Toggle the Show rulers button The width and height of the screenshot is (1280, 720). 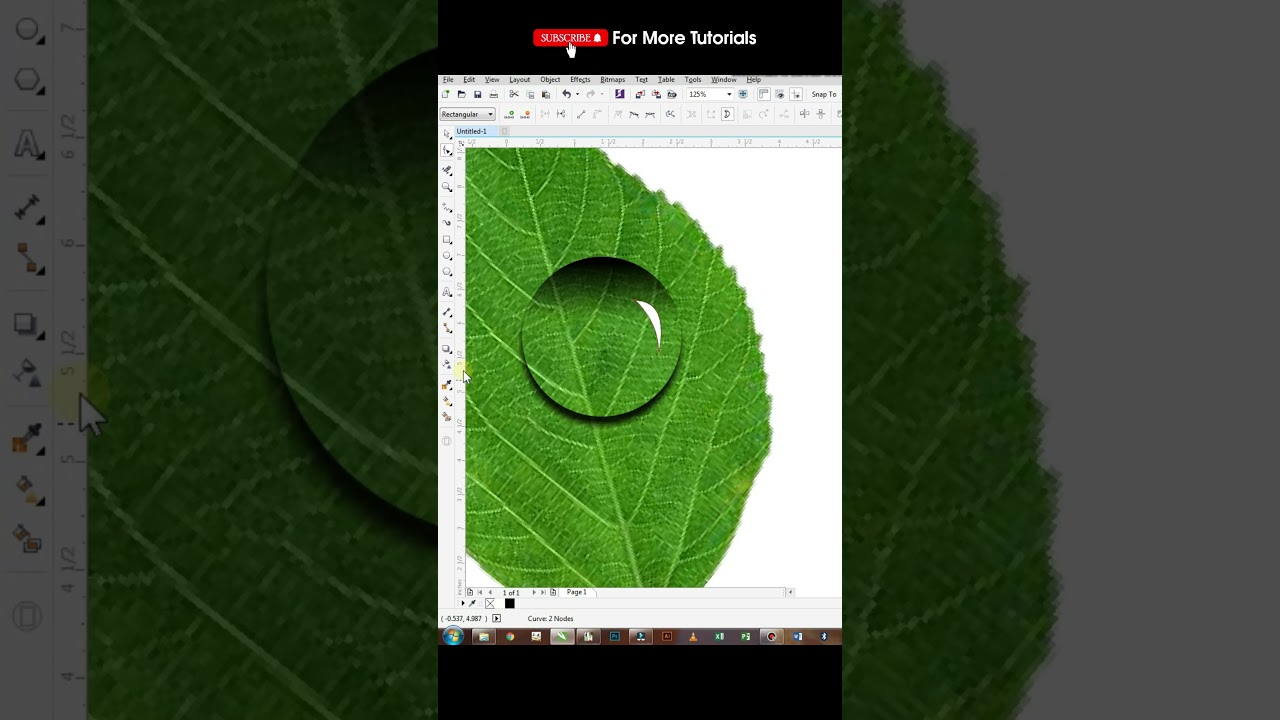763,94
